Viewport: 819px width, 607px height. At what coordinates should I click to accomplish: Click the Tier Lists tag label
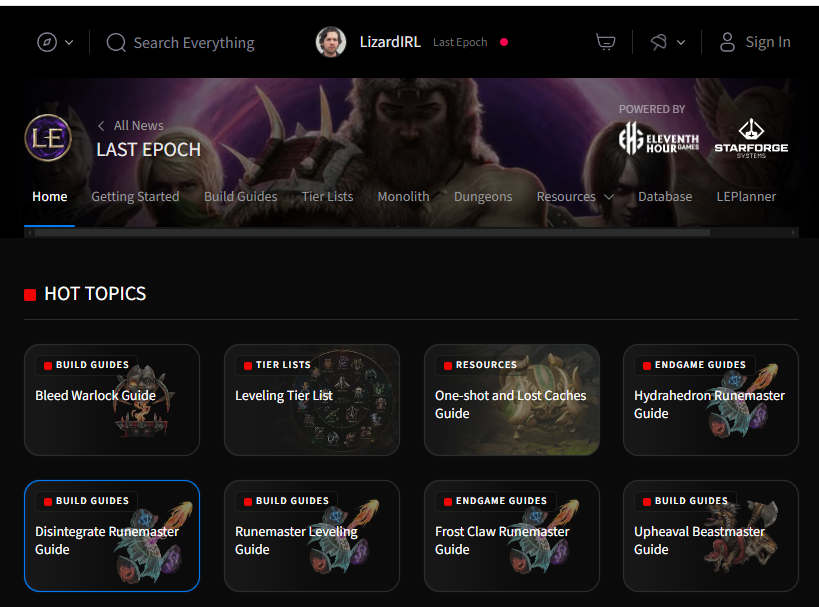(278, 365)
